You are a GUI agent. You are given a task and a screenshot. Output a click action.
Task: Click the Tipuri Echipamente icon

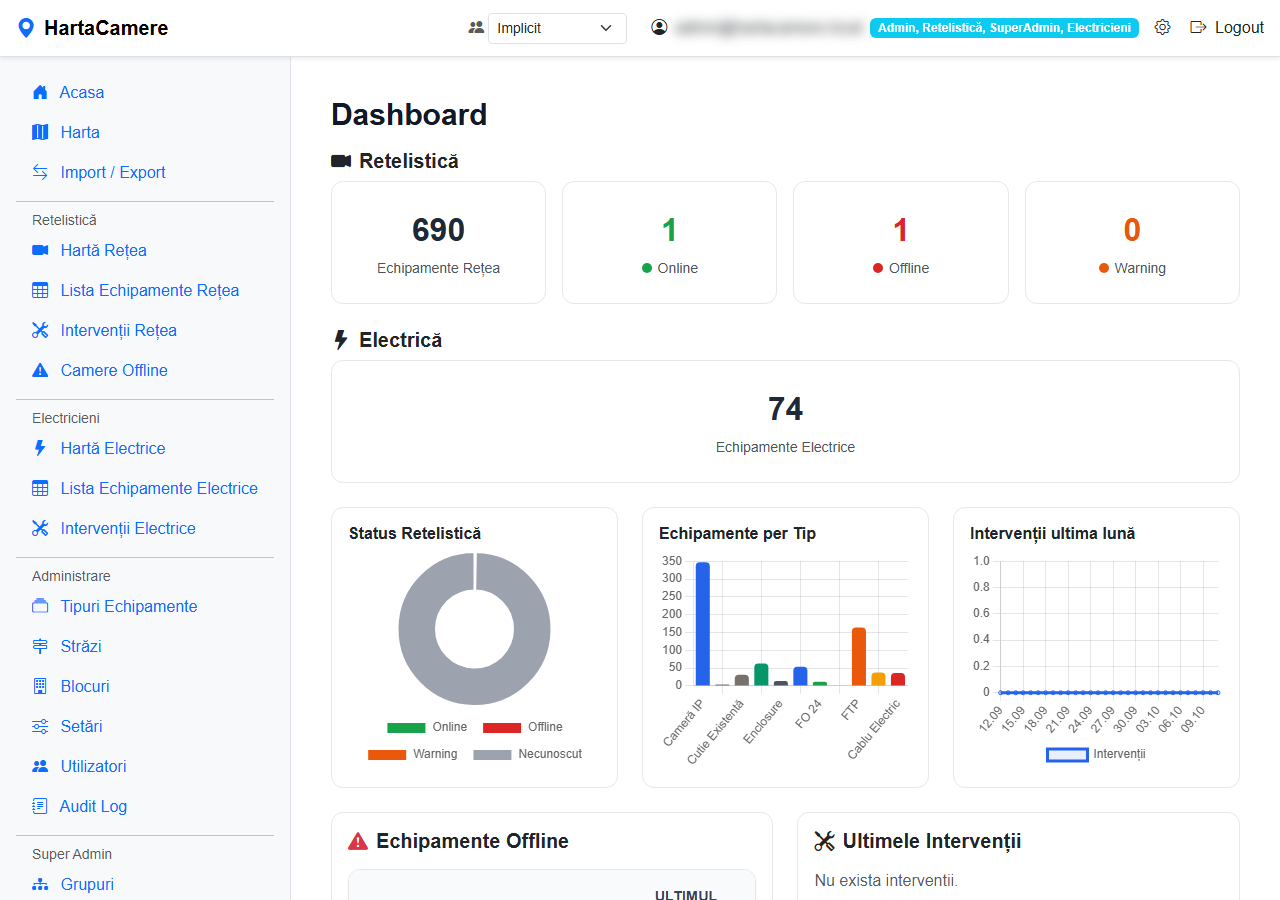[40, 606]
